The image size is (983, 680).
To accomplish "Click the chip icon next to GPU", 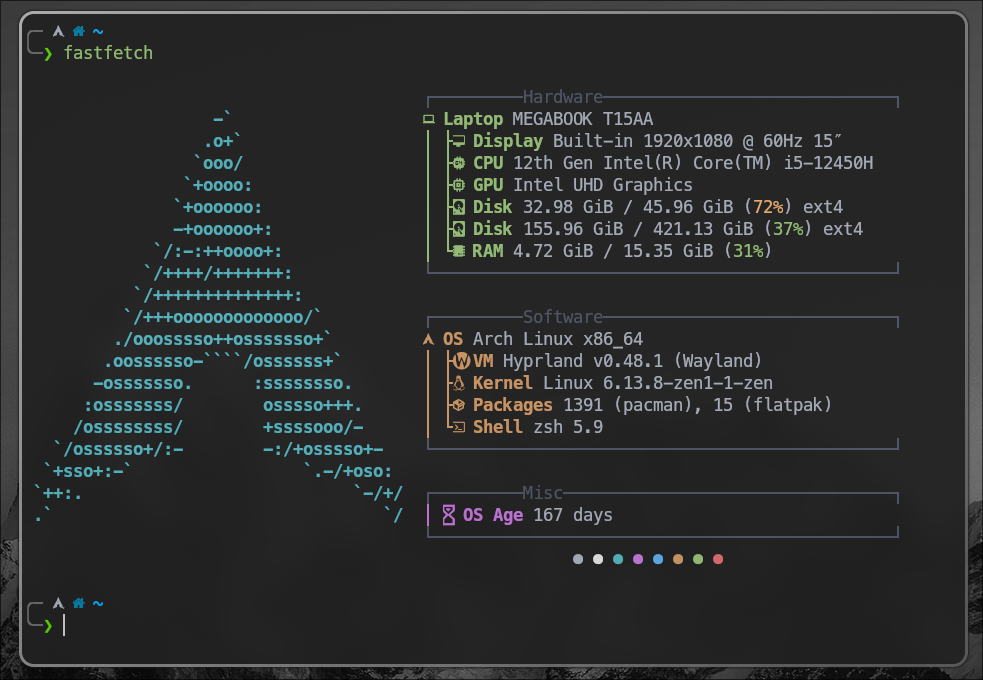I will click(x=459, y=185).
